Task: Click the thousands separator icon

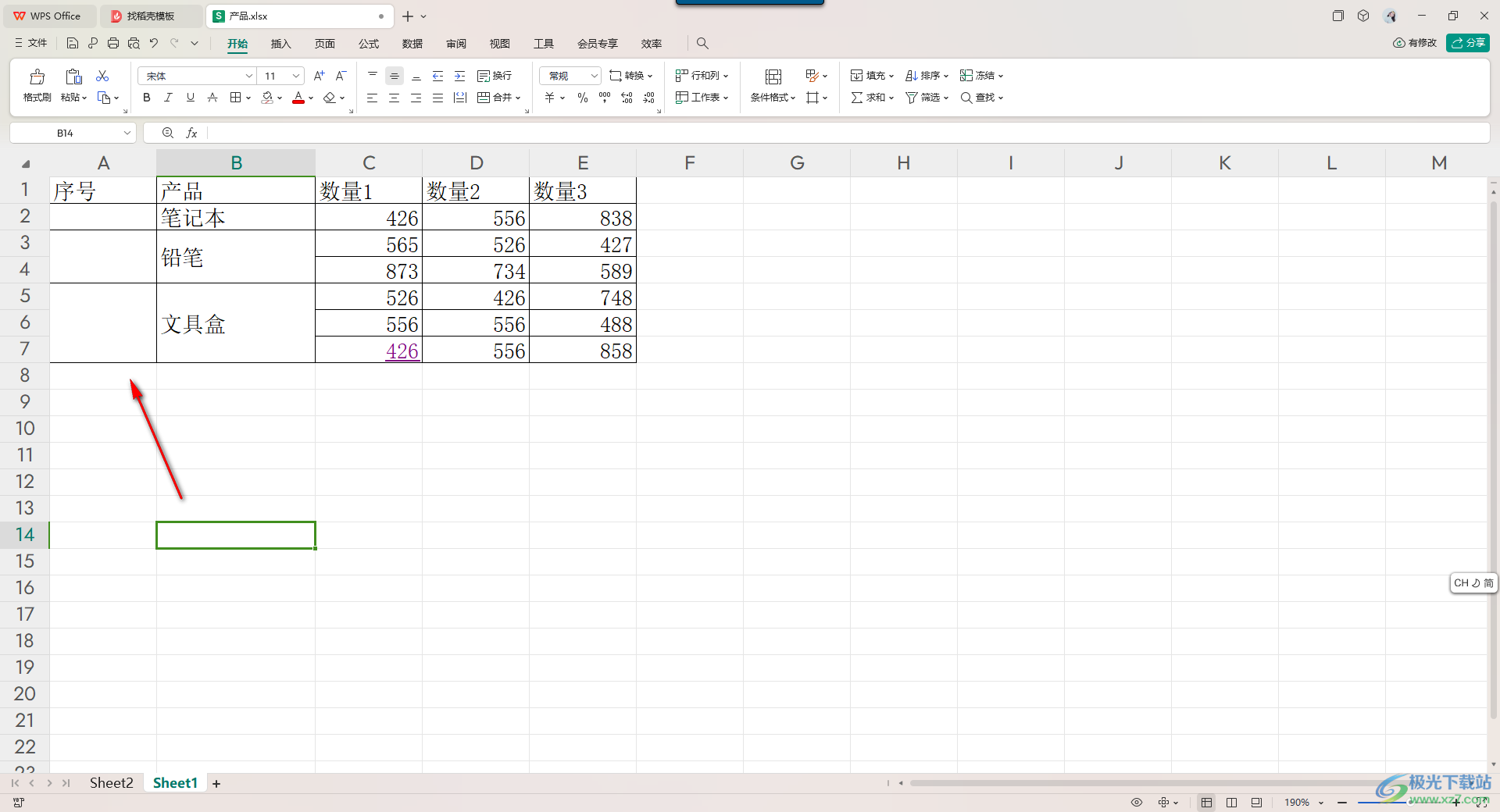Action: tap(605, 98)
